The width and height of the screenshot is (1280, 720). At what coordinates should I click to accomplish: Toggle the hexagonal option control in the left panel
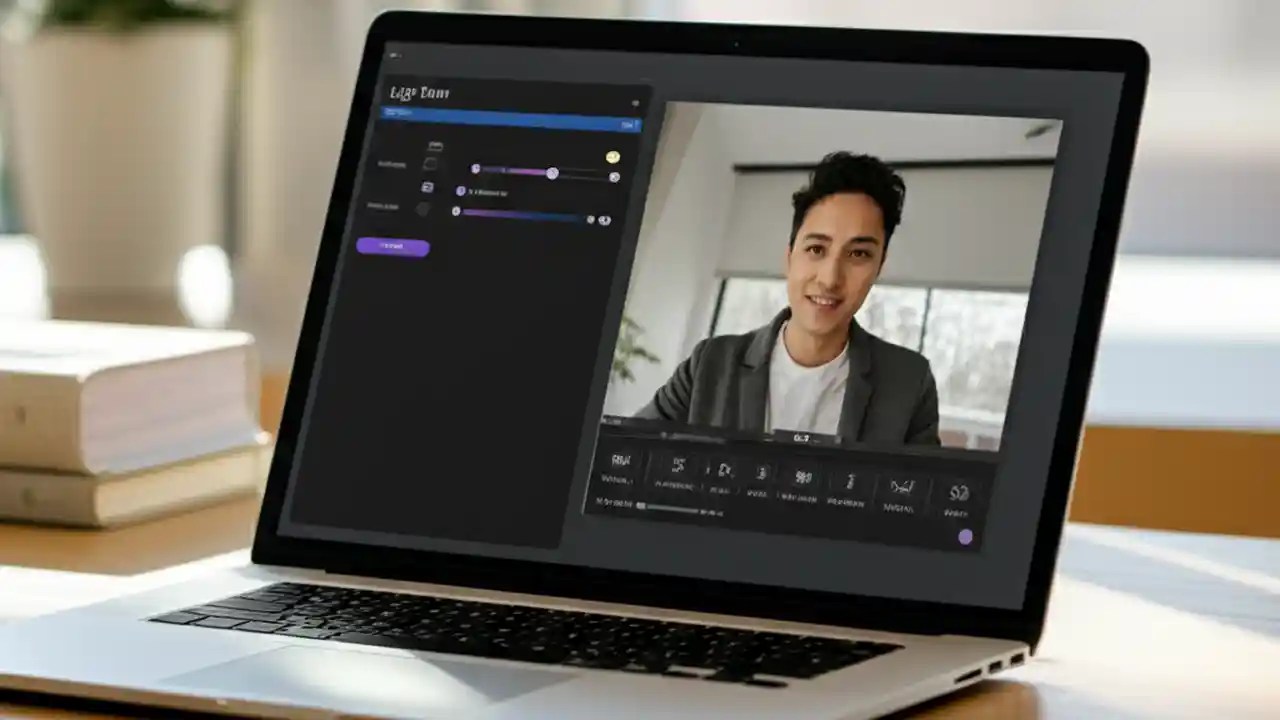point(424,207)
